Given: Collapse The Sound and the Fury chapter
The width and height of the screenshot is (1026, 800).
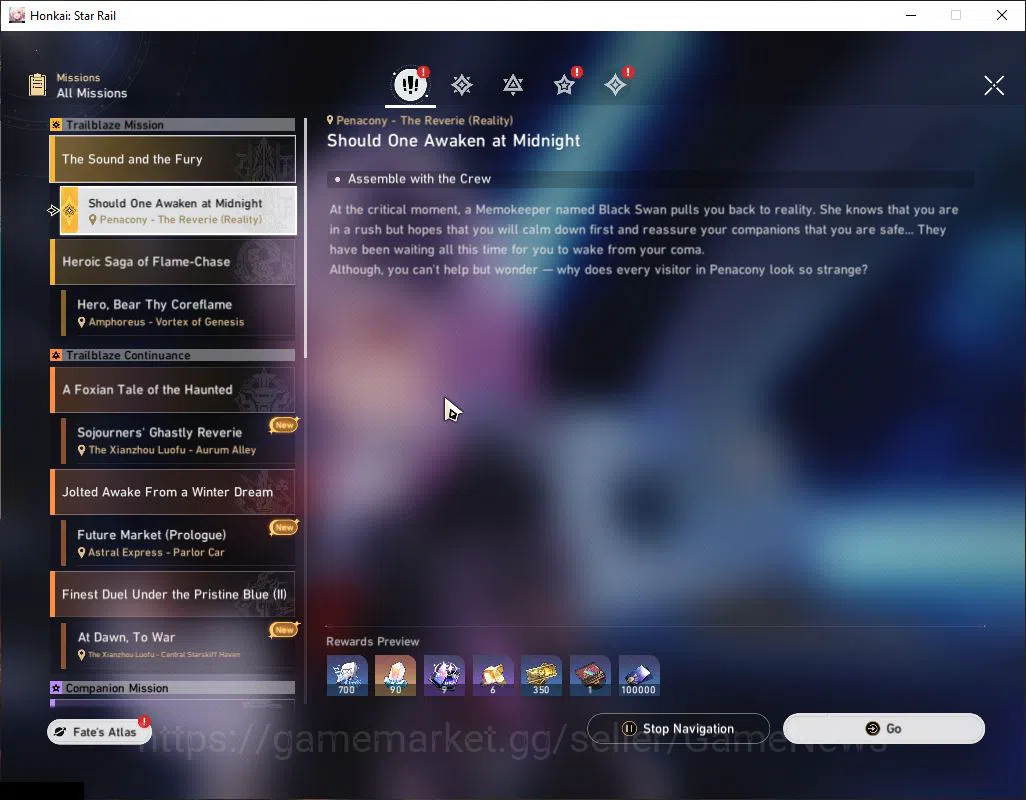Looking at the screenshot, I should (173, 159).
